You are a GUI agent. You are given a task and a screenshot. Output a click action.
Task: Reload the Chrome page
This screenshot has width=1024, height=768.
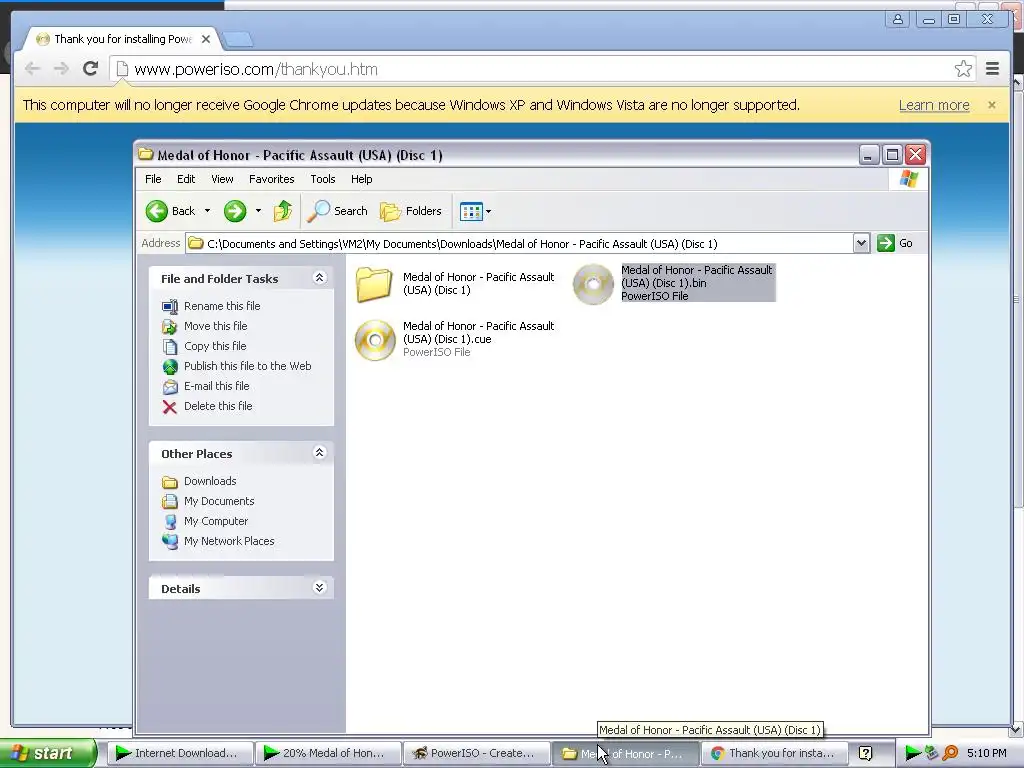point(90,69)
